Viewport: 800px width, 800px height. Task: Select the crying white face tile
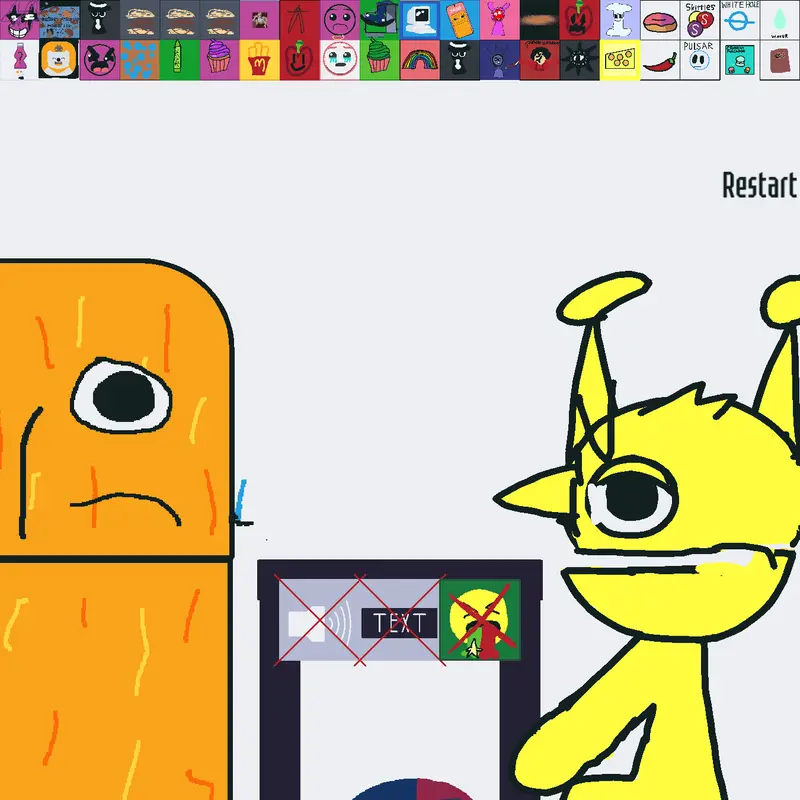340,60
